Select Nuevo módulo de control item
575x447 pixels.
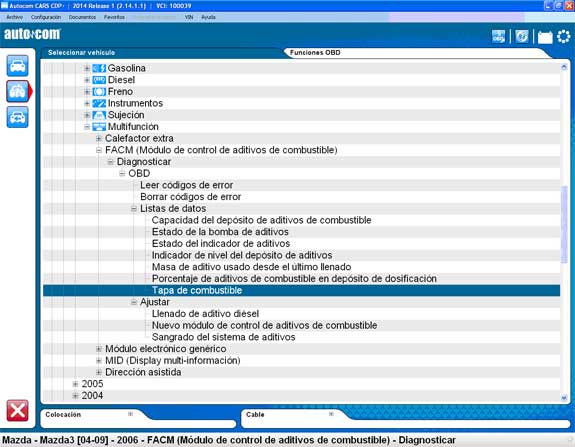tap(264, 326)
